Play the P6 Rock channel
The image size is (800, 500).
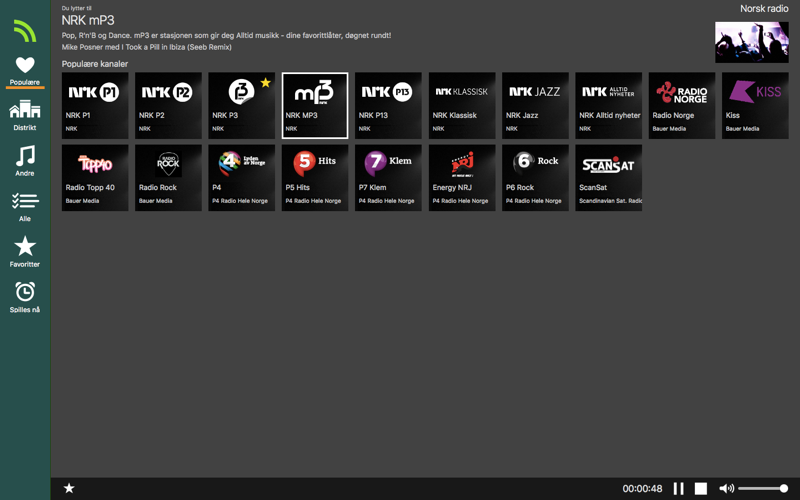point(535,178)
